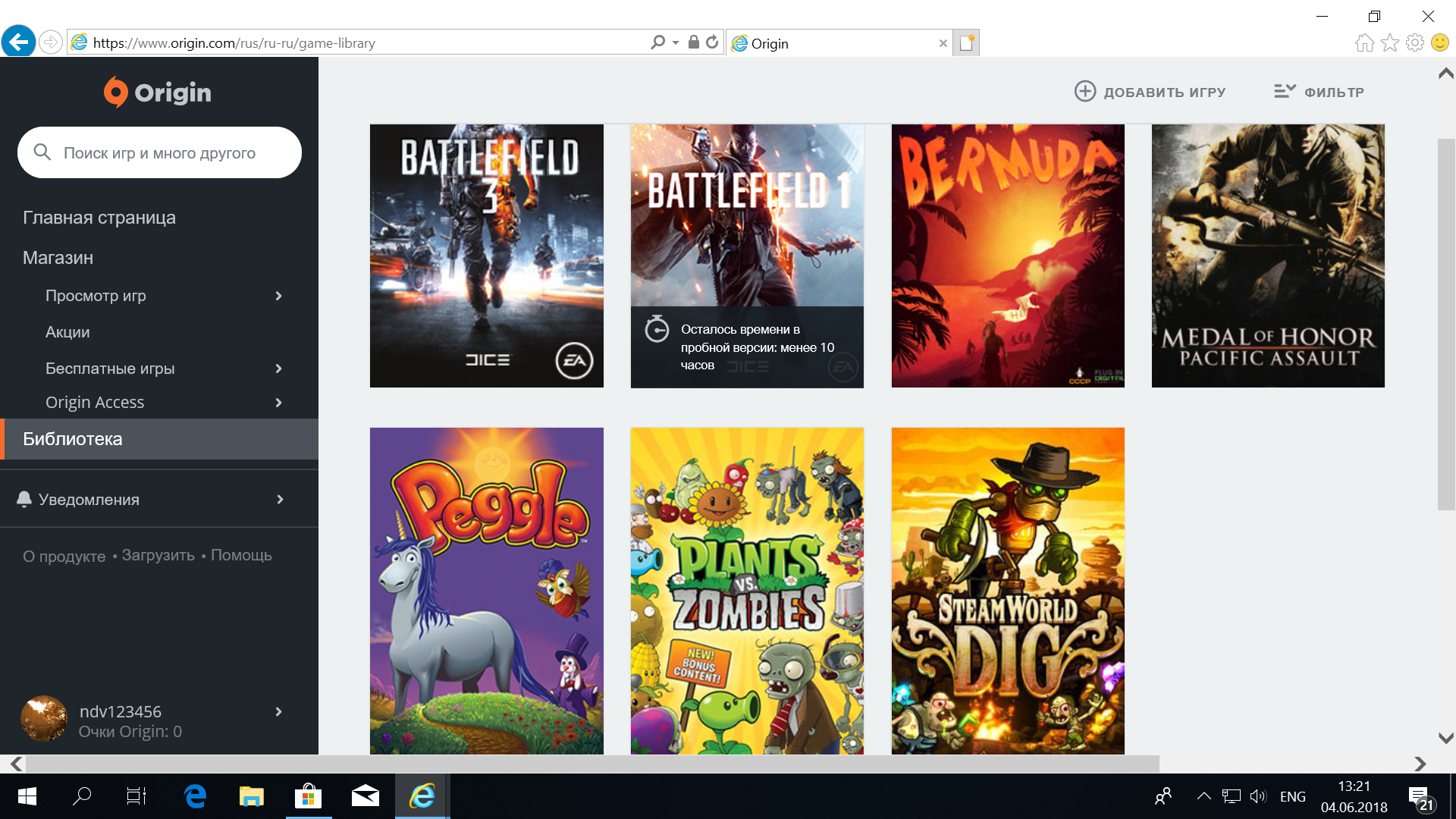Image resolution: width=1456 pixels, height=819 pixels.
Task: Open File Explorer from taskbar
Action: tap(252, 796)
